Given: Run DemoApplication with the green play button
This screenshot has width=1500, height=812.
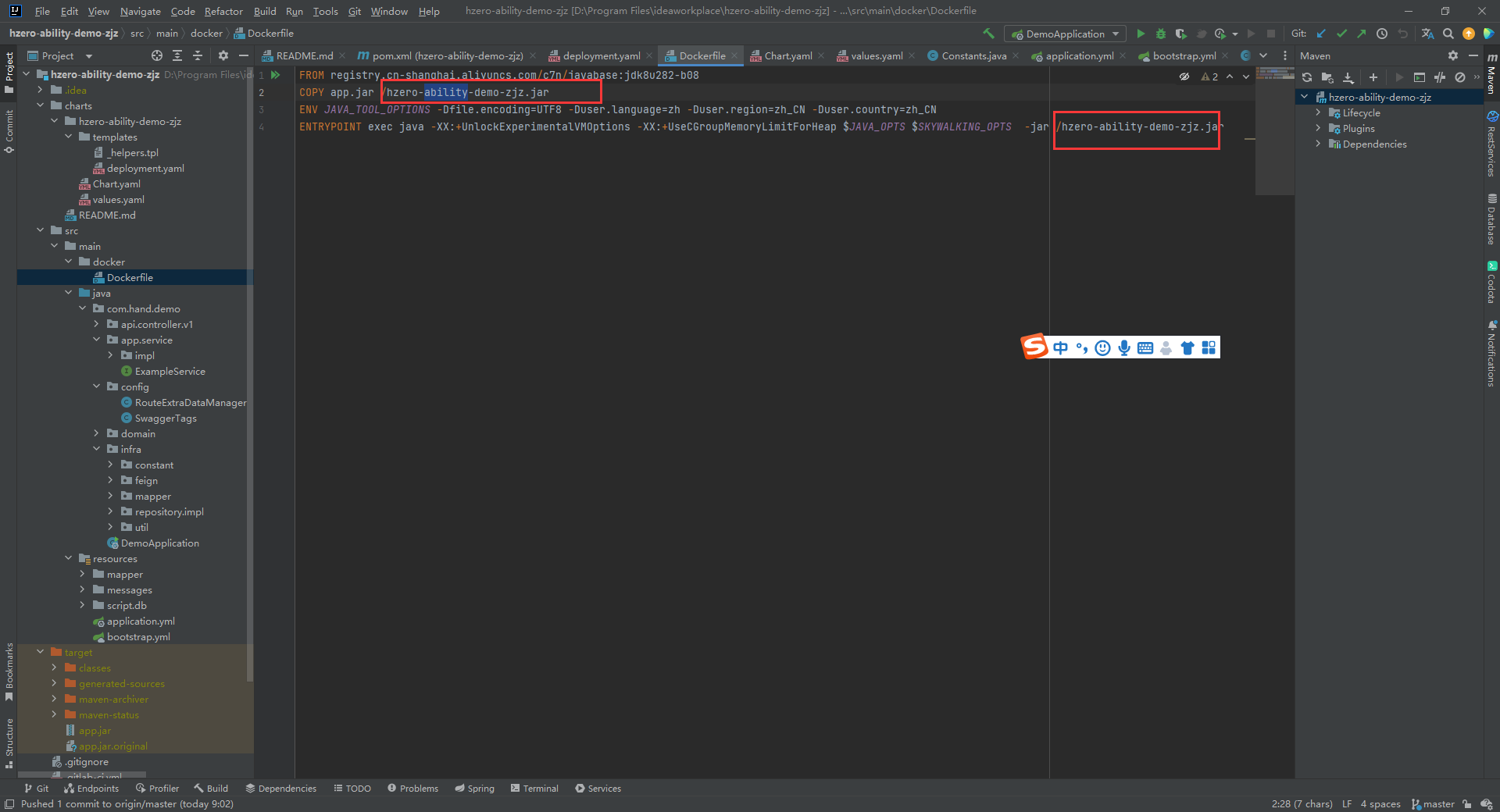Looking at the screenshot, I should 1141,34.
